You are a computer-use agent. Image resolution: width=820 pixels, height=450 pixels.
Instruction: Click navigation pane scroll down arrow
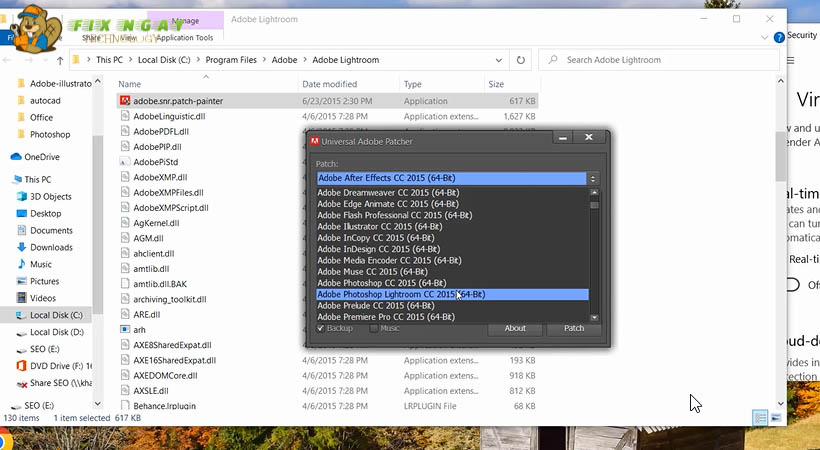[98, 403]
